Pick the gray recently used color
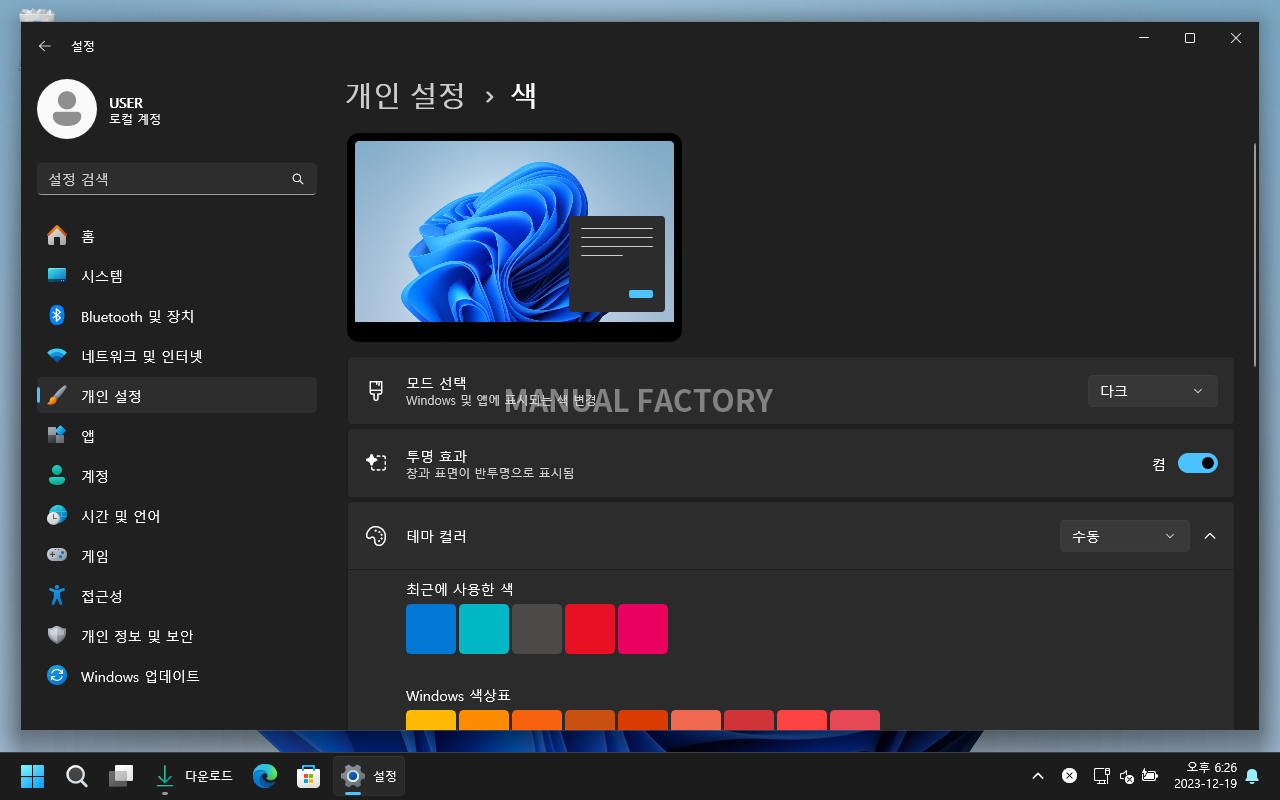The image size is (1280, 800). [537, 629]
